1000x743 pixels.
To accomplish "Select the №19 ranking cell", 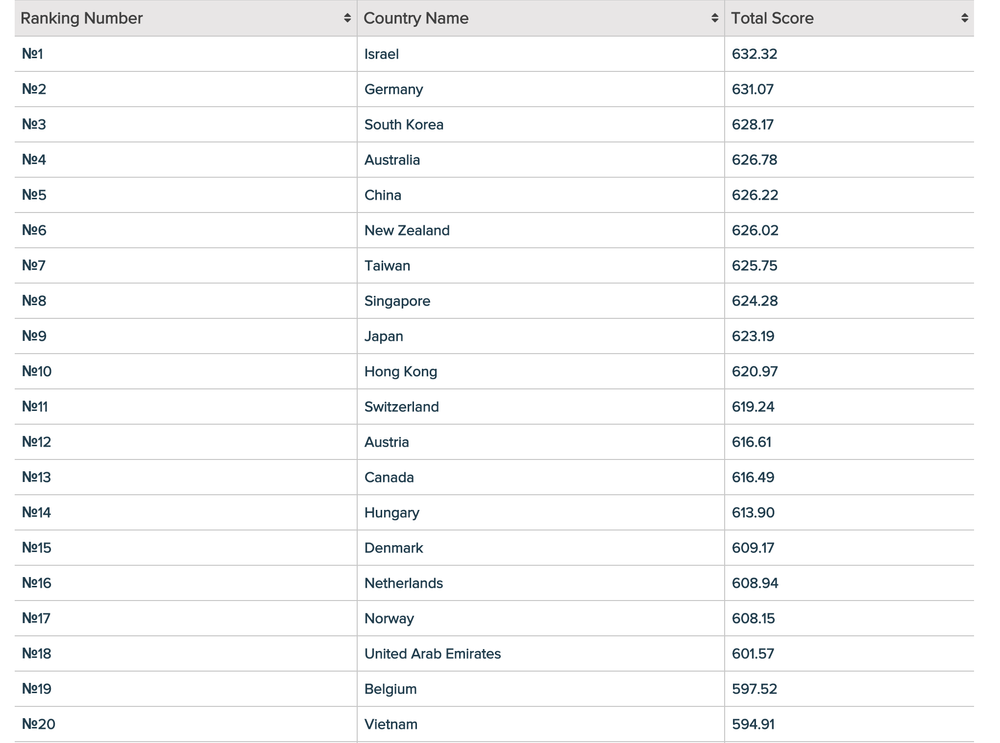I will point(37,689).
